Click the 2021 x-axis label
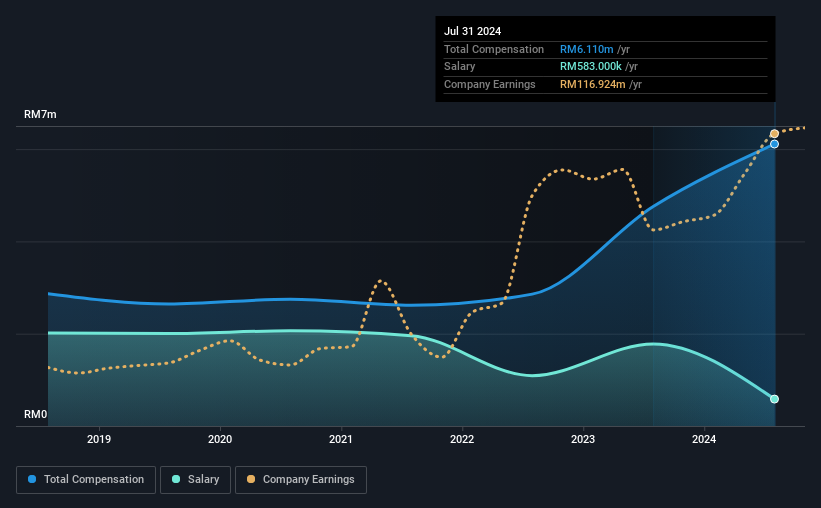This screenshot has width=821, height=508. [x=341, y=439]
